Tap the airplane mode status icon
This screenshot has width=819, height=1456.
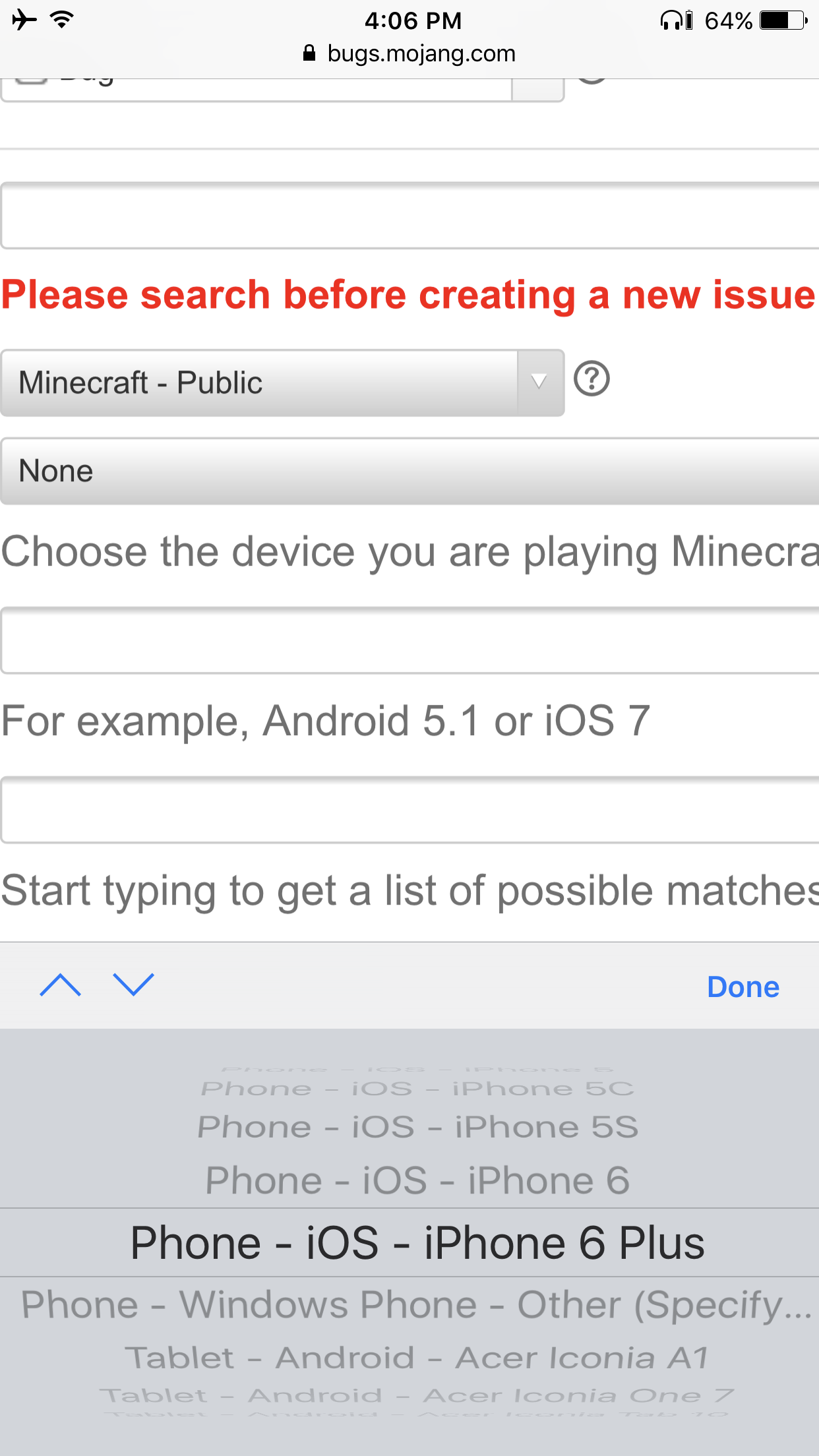coord(24,20)
